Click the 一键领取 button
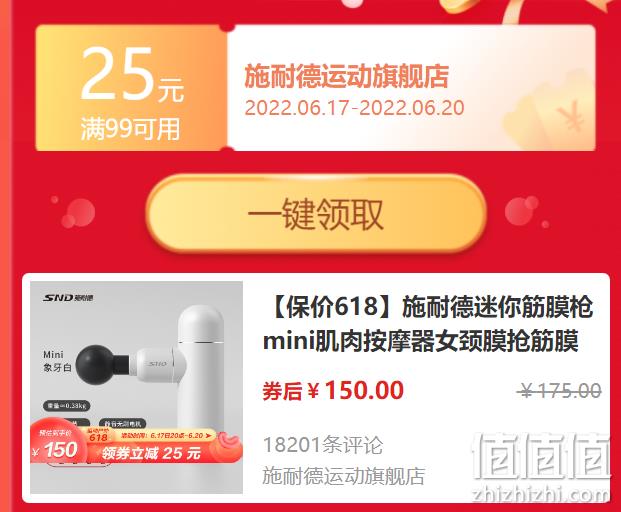This screenshot has width=621, height=512. tap(316, 214)
